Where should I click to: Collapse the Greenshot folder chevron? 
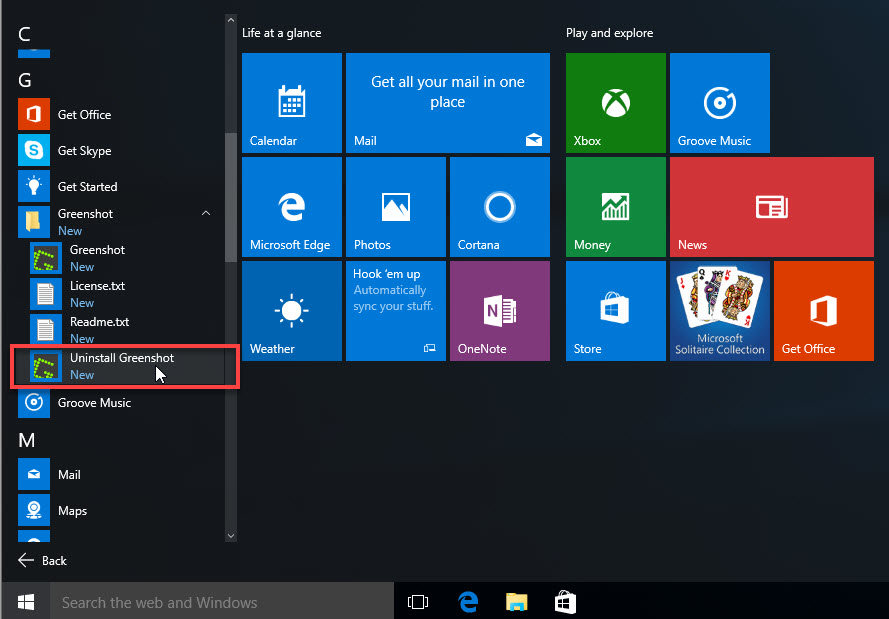(206, 213)
